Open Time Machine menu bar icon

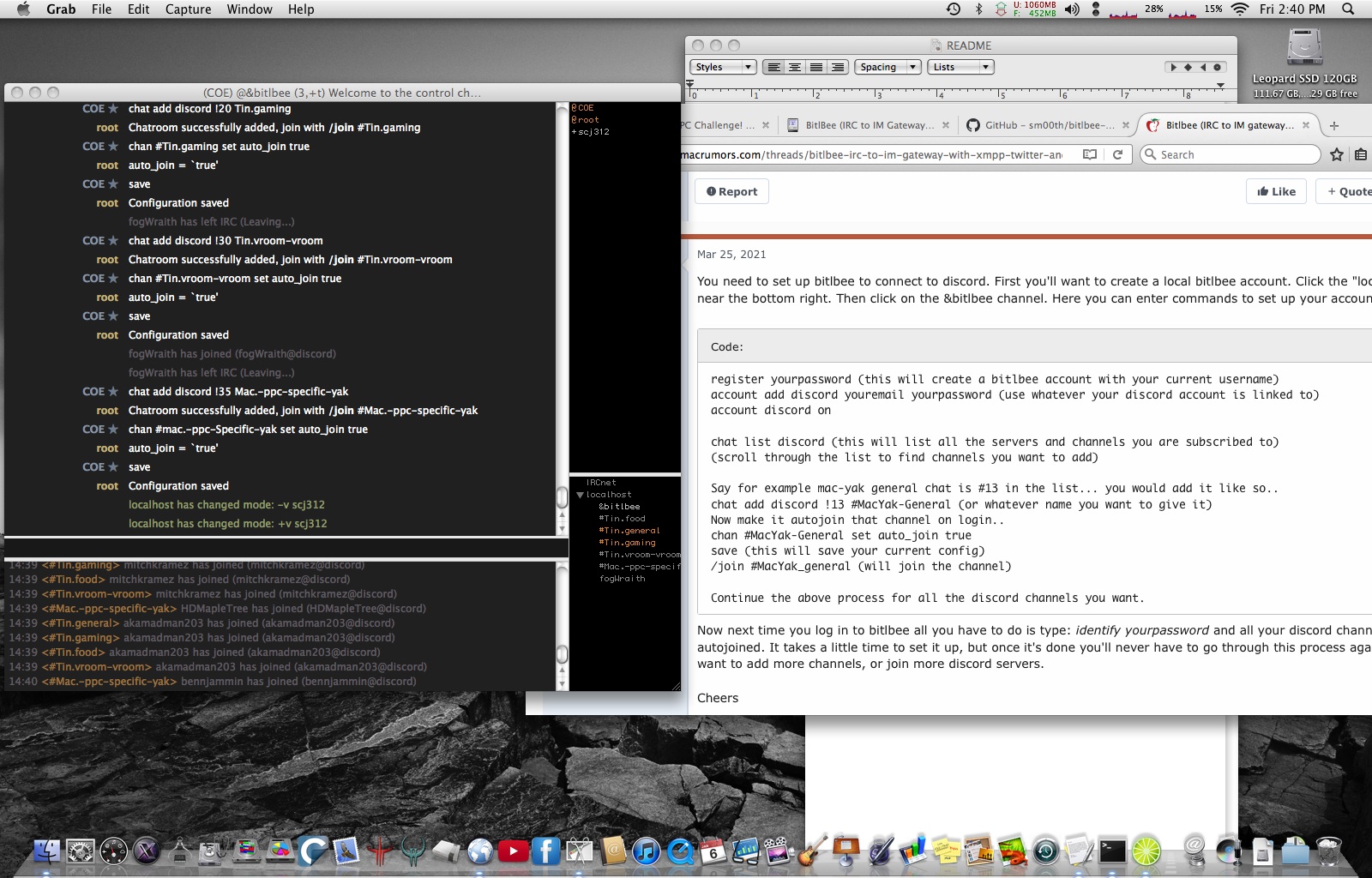tap(954, 9)
